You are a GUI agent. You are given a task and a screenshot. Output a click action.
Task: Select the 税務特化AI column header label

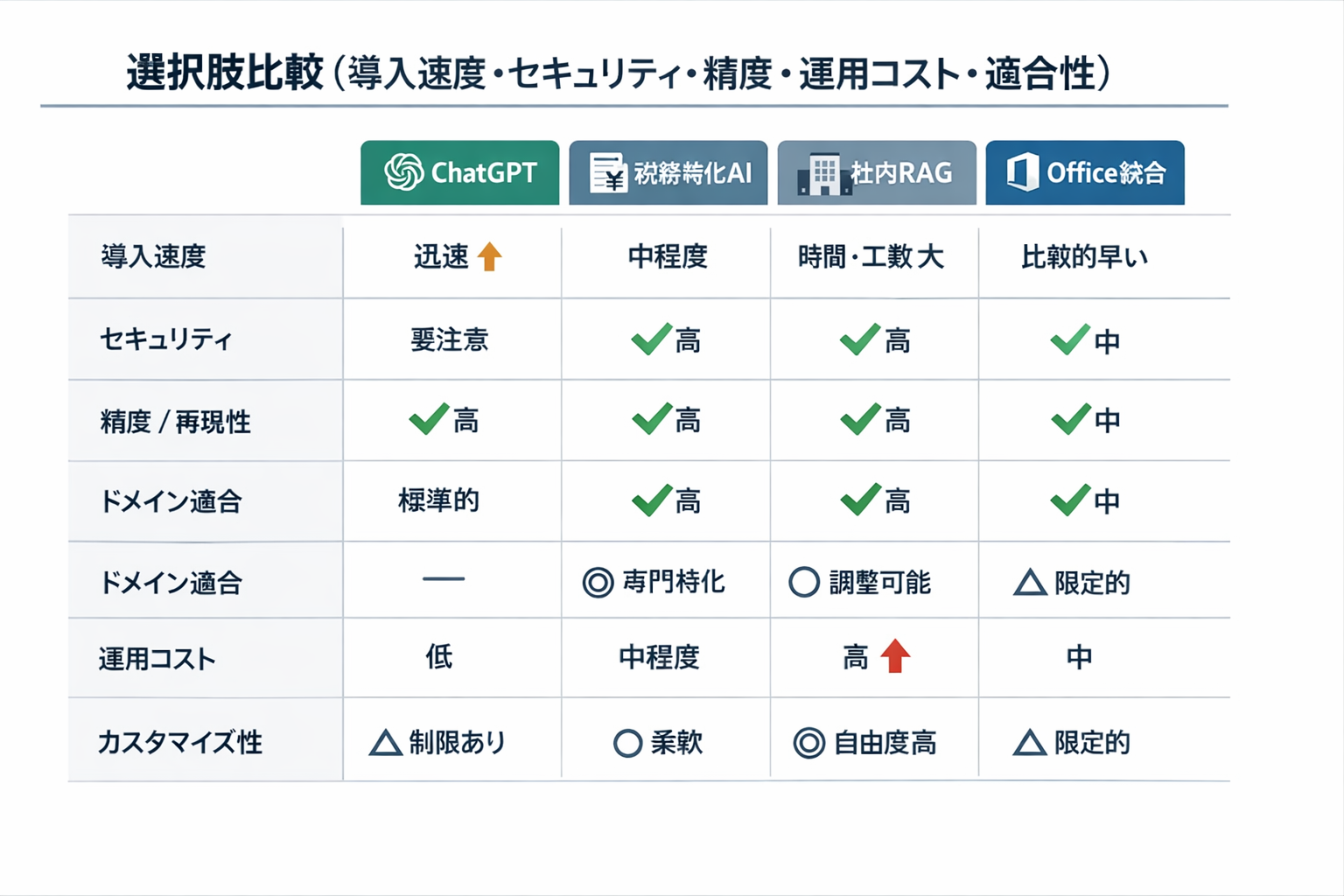point(693,173)
